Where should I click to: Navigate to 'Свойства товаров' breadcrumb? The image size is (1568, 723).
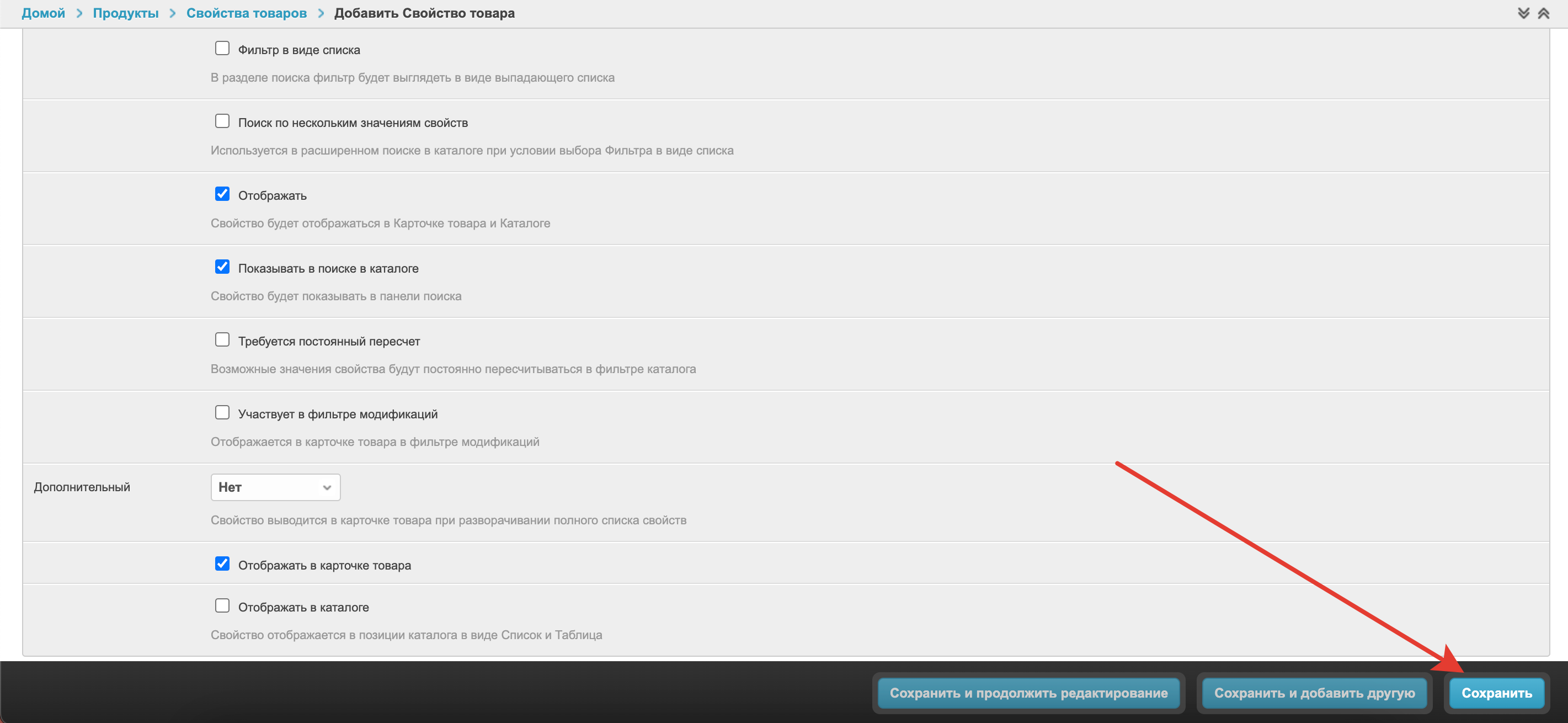[246, 13]
